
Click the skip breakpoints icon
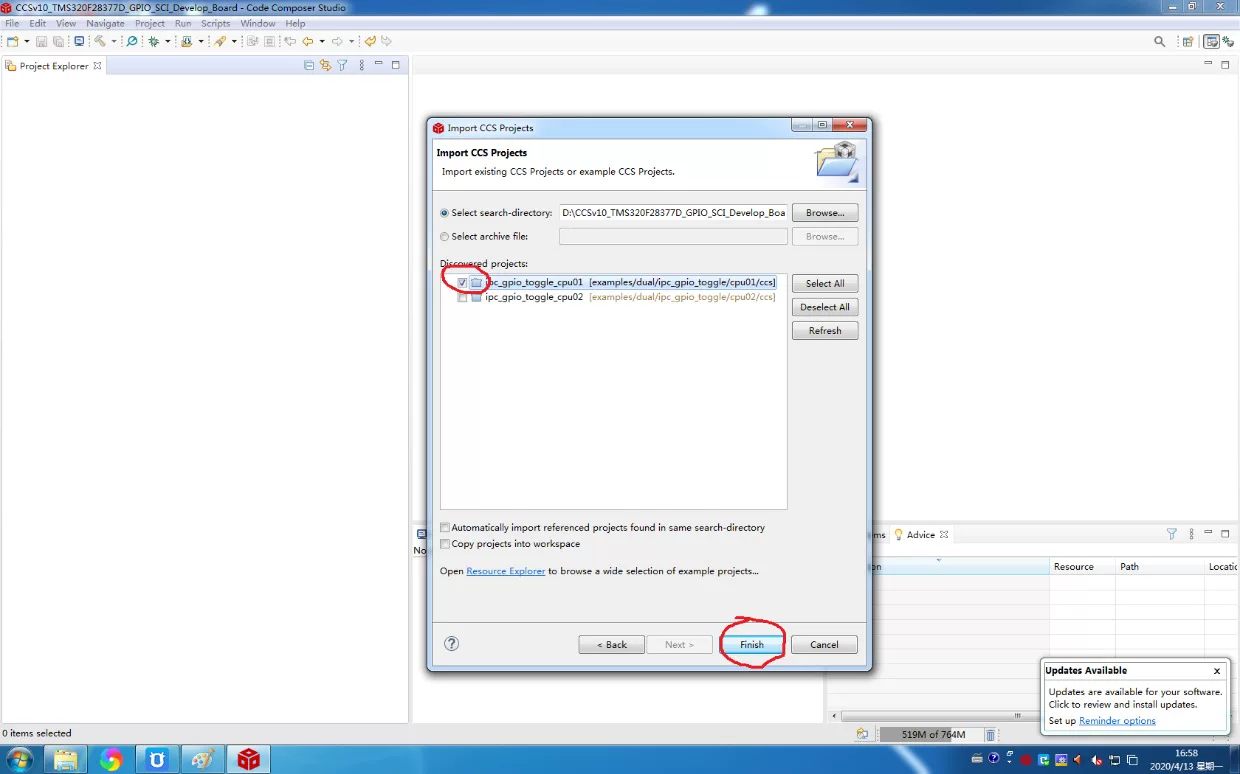132,41
